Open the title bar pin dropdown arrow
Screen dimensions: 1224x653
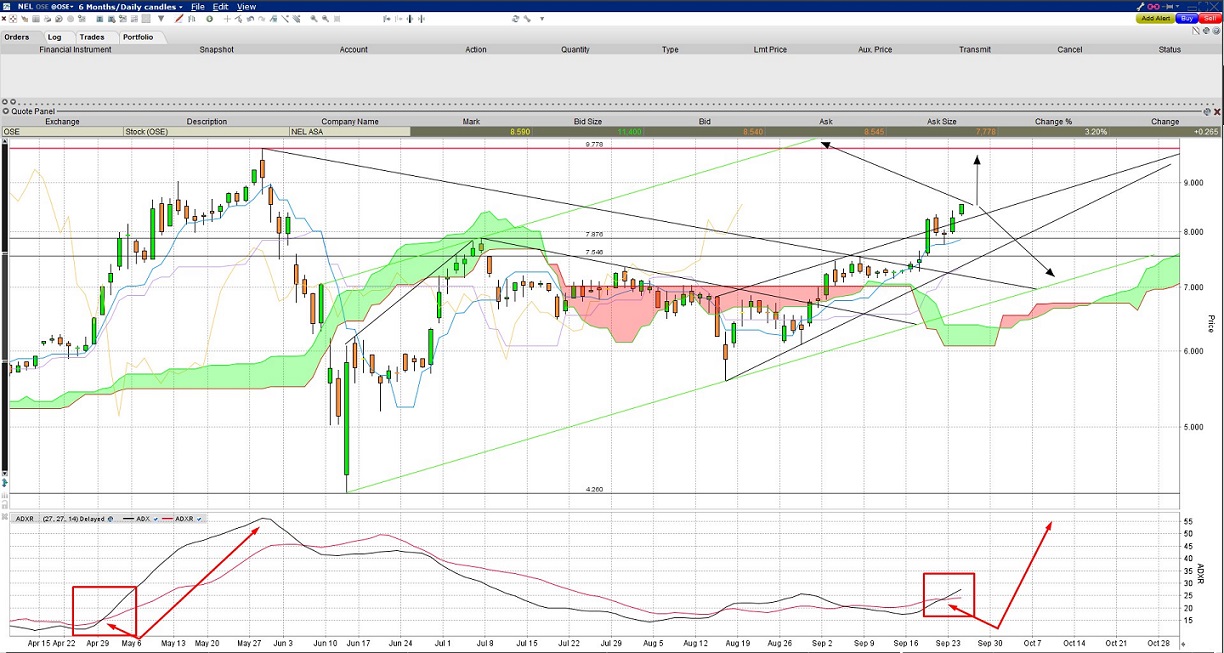click(1178, 7)
